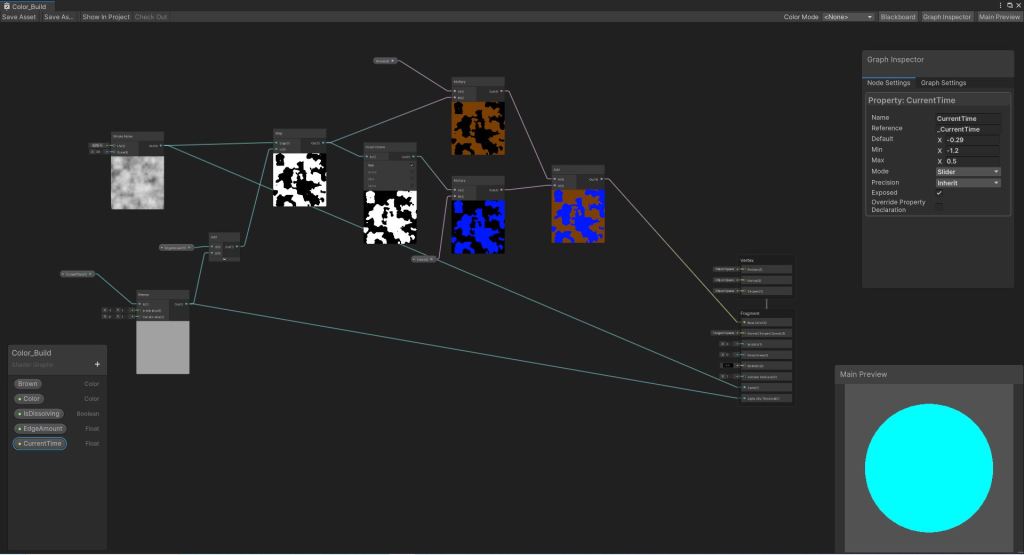Expand the Precision dropdown set to Inherit

tap(967, 183)
